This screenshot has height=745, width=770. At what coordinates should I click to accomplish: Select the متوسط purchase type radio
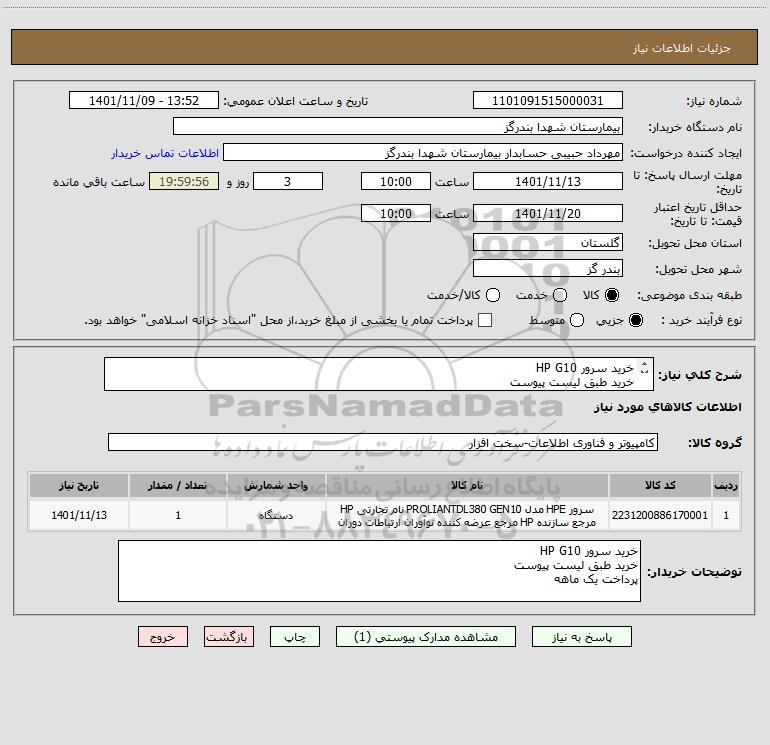[577, 320]
